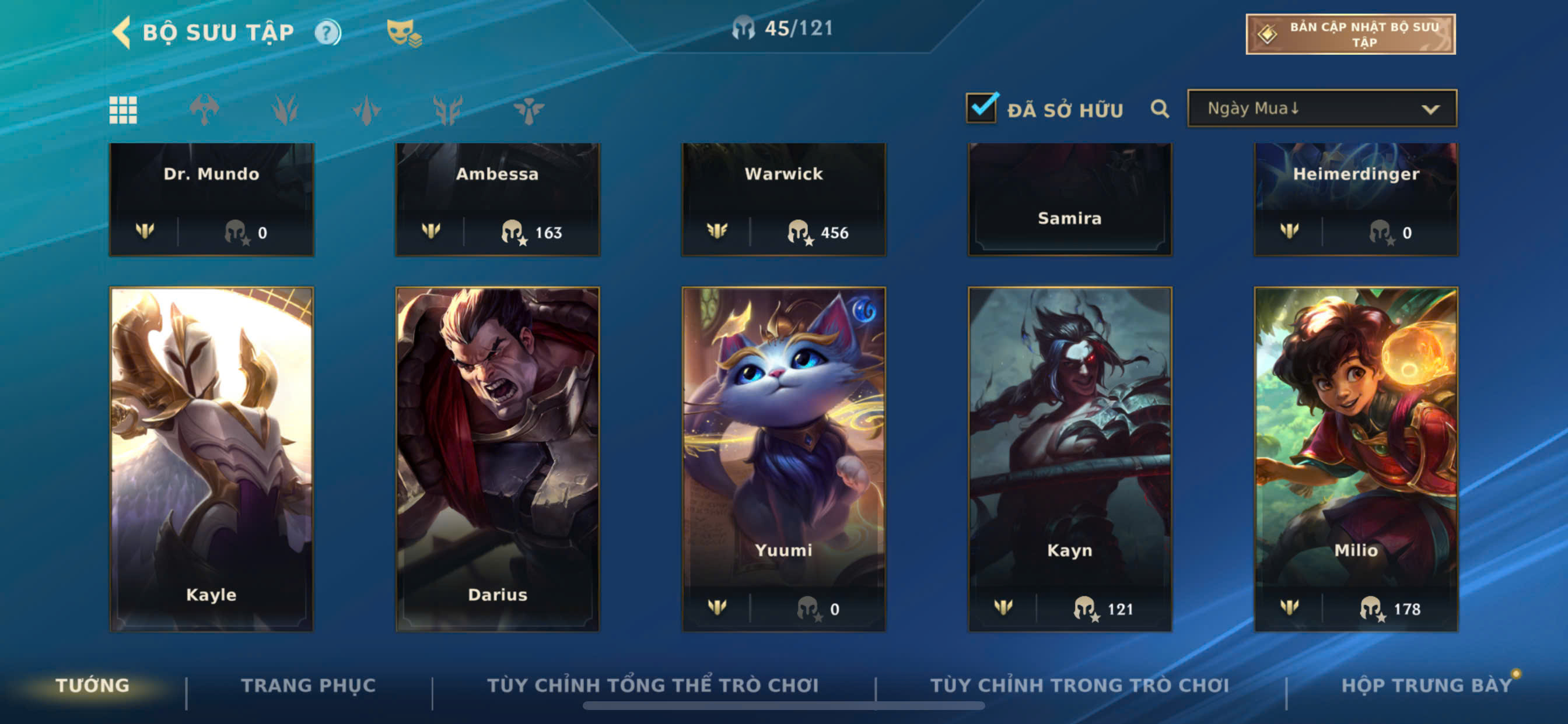Toggle the Đã Sở Hữu checkbox
This screenshot has height=724, width=1568.
981,108
